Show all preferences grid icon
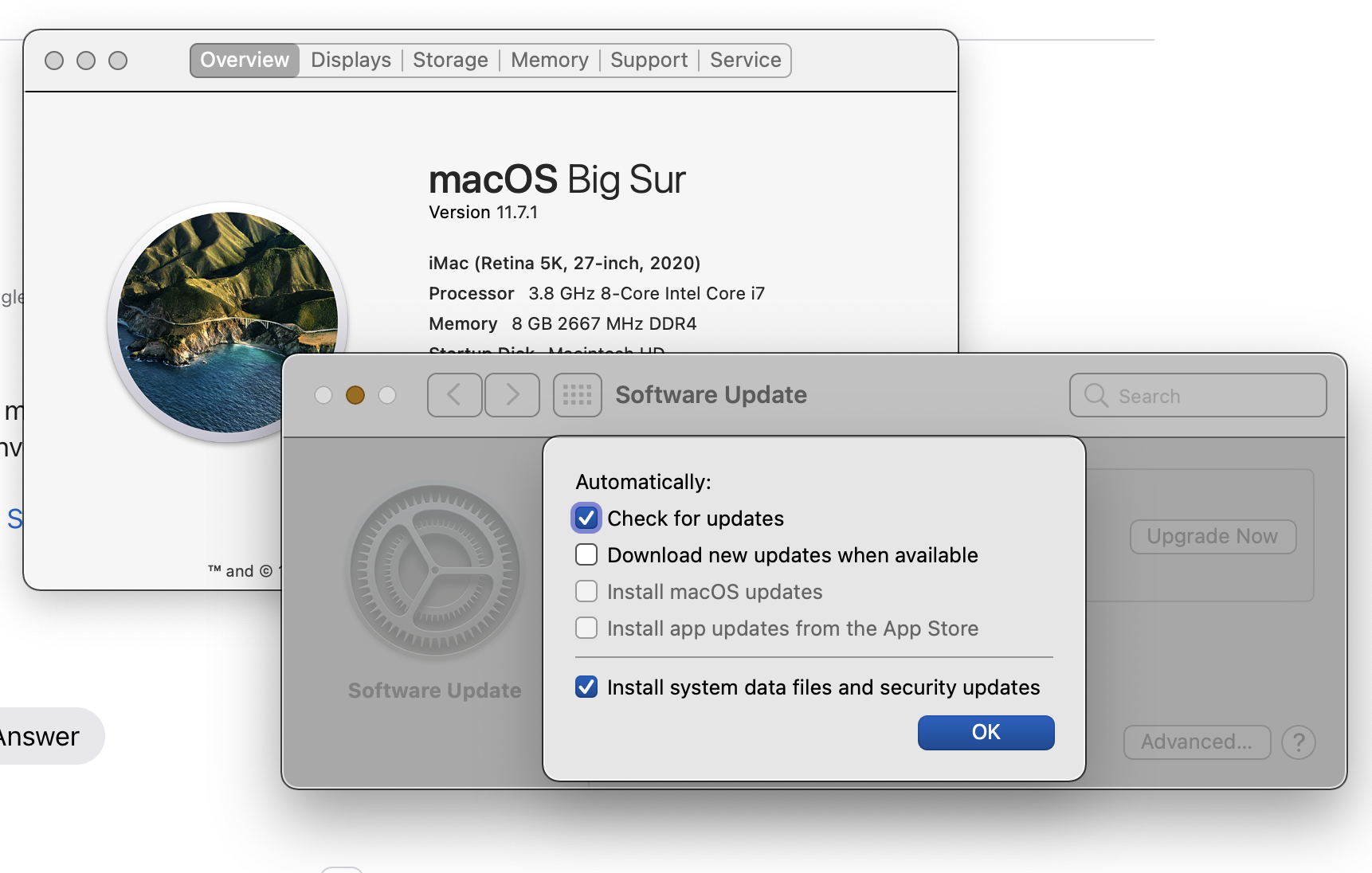The height and width of the screenshot is (873, 1372). (578, 395)
